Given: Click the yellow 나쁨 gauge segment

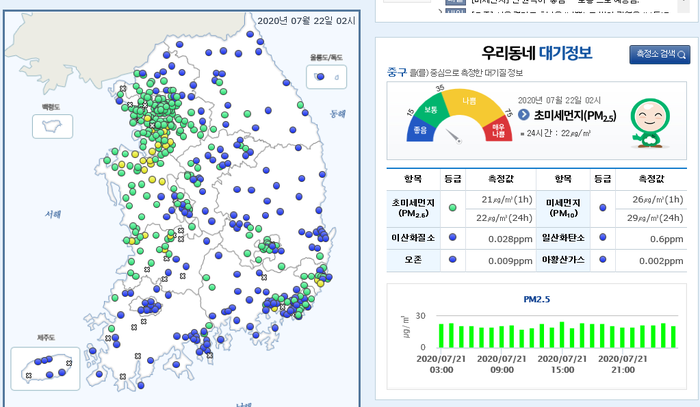Looking at the screenshot, I should [x=468, y=103].
